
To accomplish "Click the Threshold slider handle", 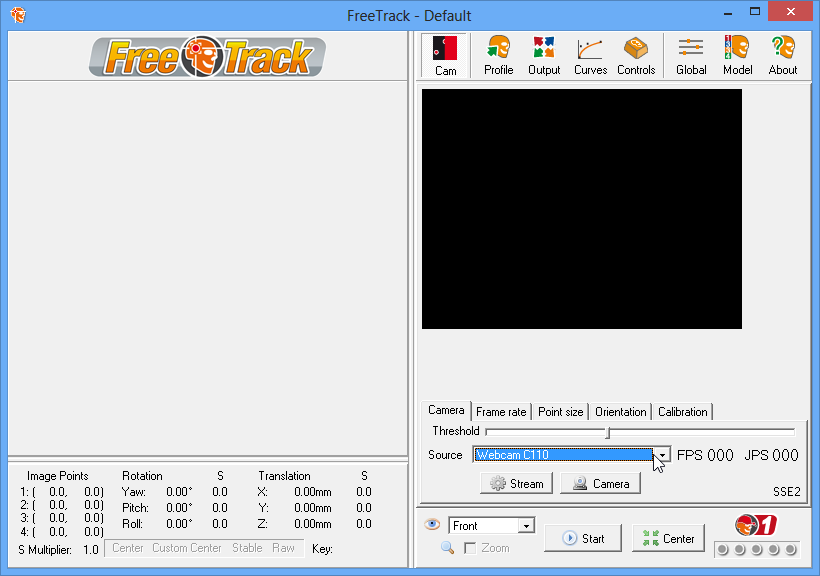I will coord(607,432).
